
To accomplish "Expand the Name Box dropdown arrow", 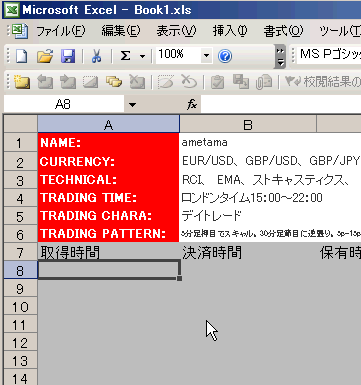I will tap(132, 105).
